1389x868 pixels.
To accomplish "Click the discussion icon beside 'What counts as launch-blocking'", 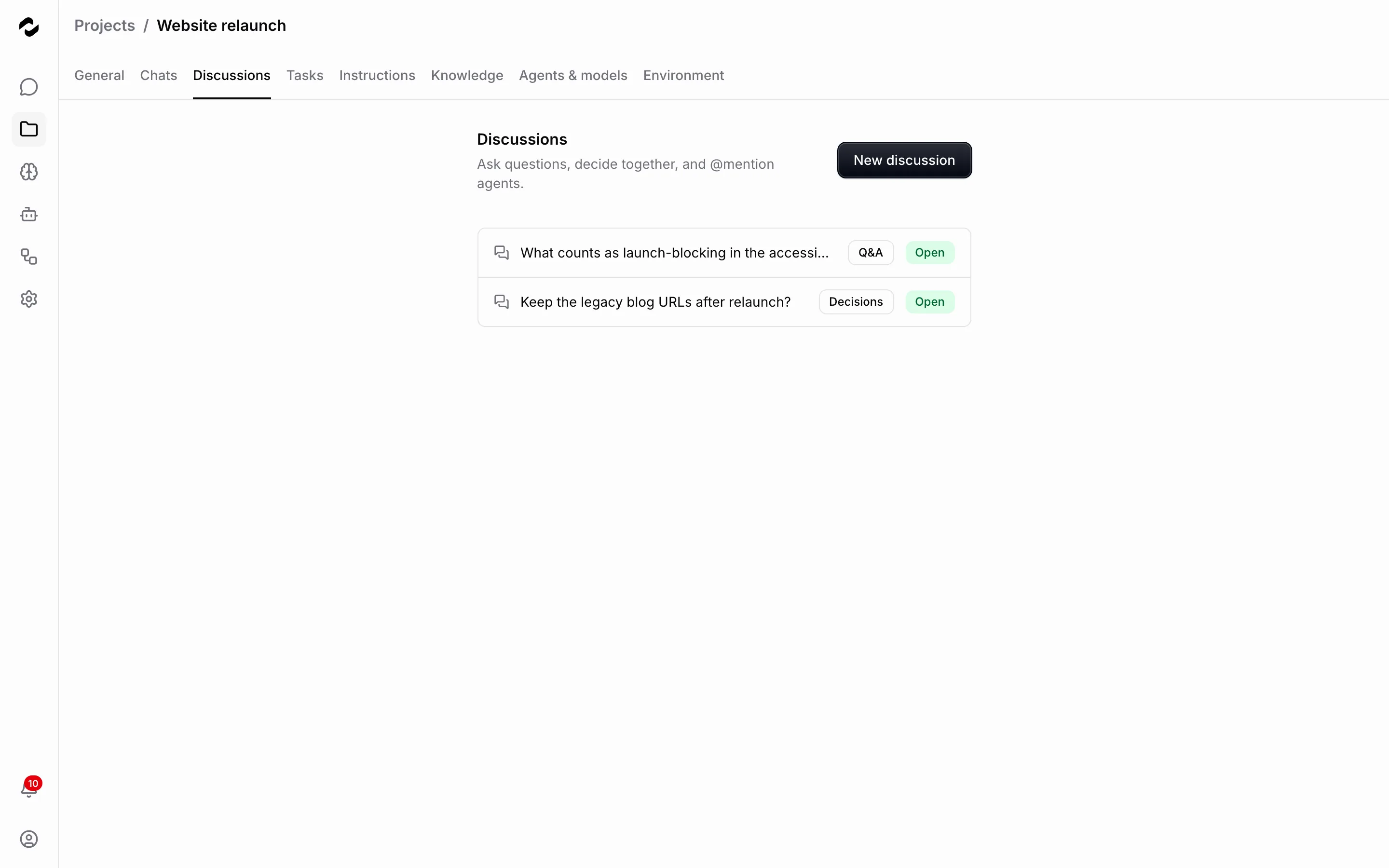I will click(x=502, y=253).
